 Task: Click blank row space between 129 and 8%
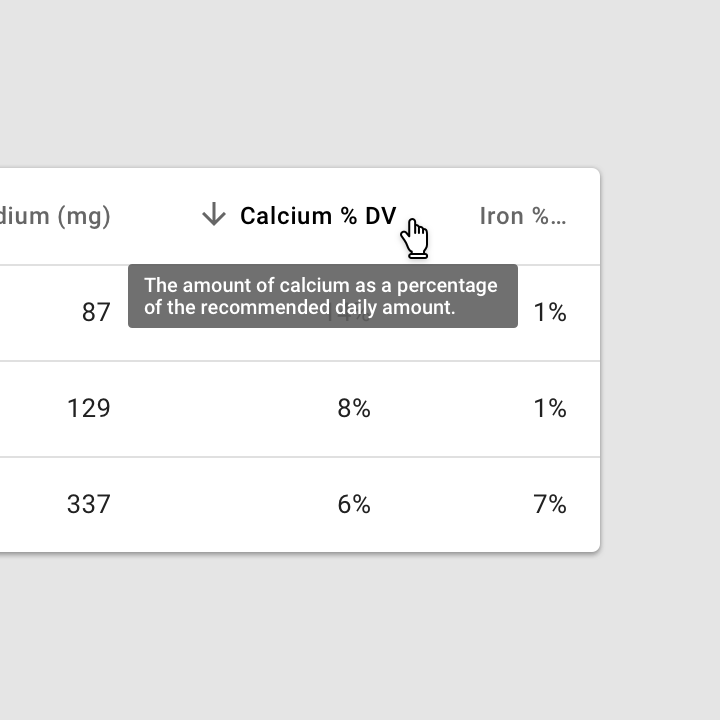[220, 408]
